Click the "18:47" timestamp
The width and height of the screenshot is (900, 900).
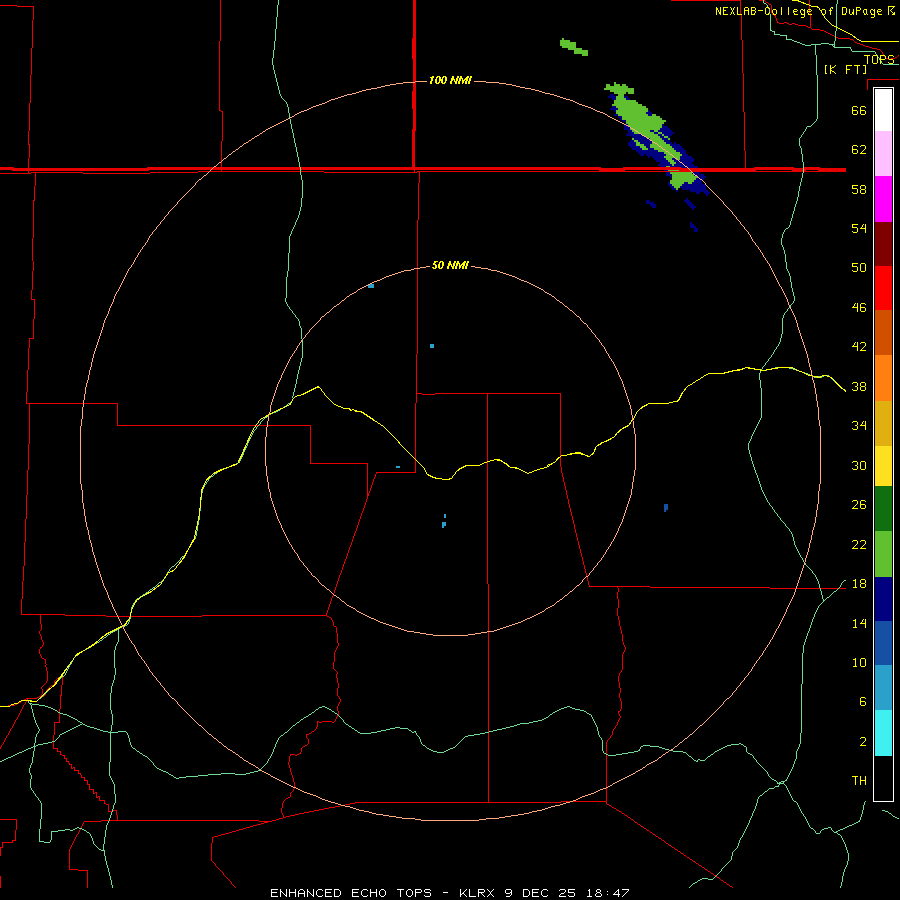(607, 893)
